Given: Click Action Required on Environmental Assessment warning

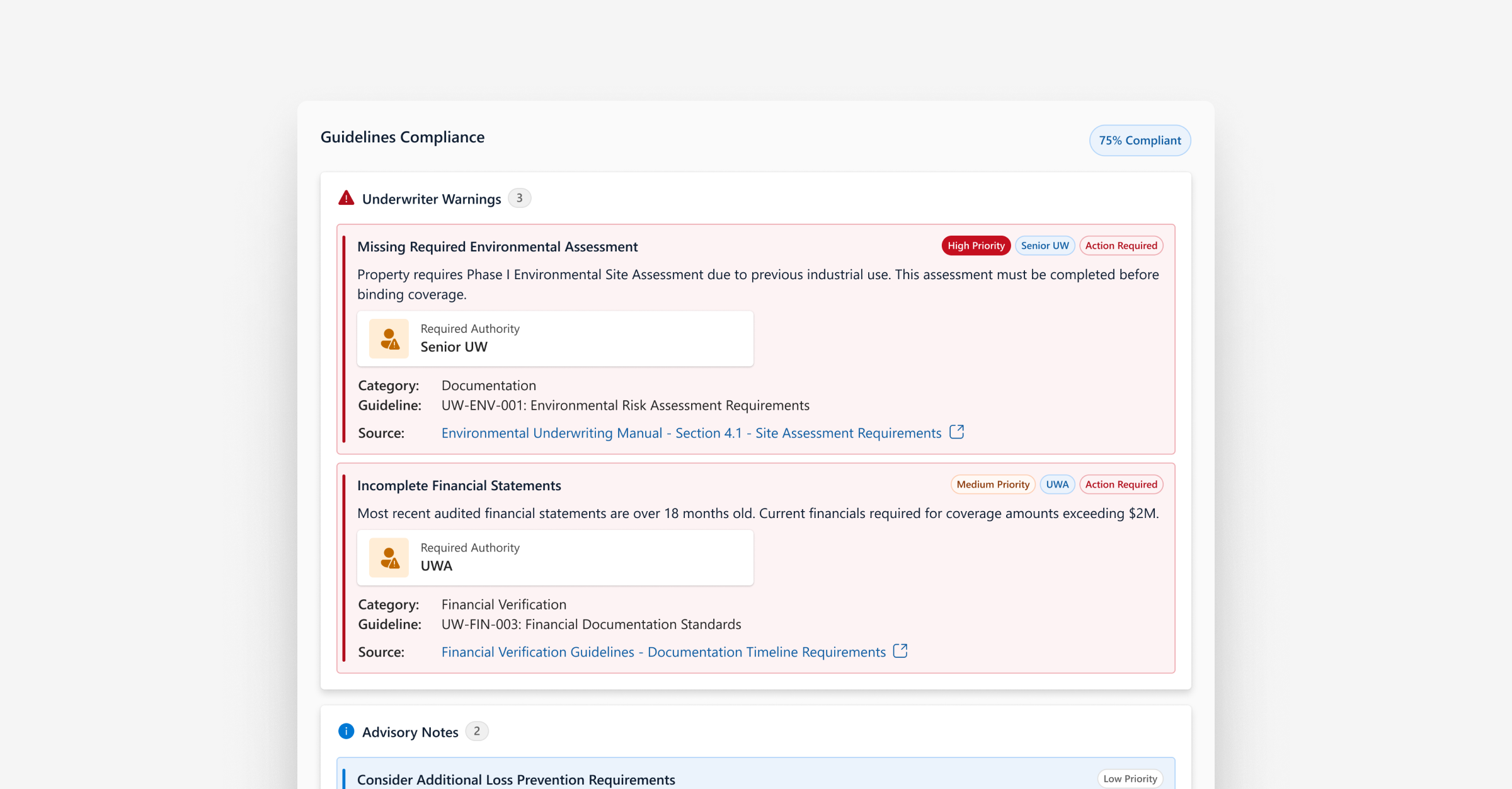Looking at the screenshot, I should 1121,246.
